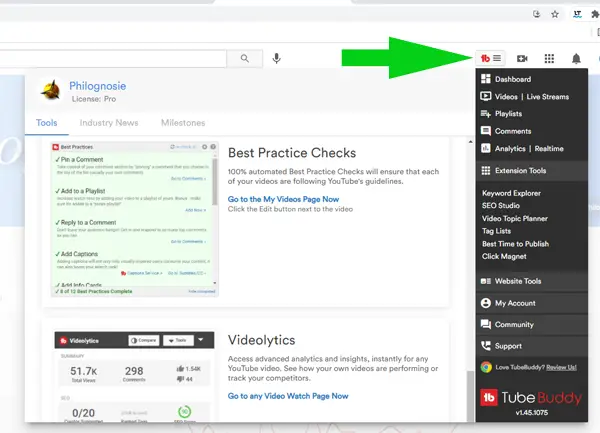The height and width of the screenshot is (433, 600).
Task: Open the TubeBuddy menu button
Action: click(491, 58)
